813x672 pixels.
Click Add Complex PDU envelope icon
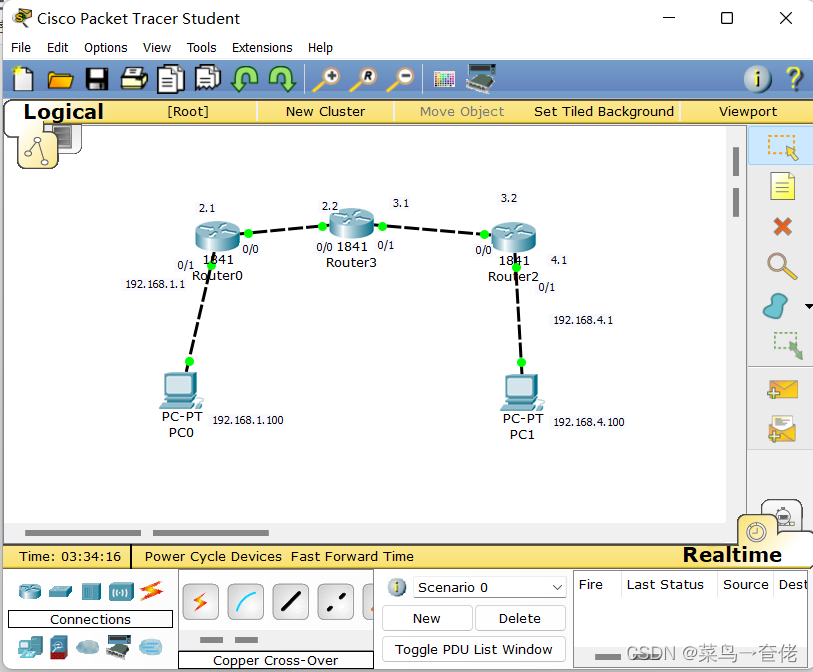pyautogui.click(x=782, y=429)
